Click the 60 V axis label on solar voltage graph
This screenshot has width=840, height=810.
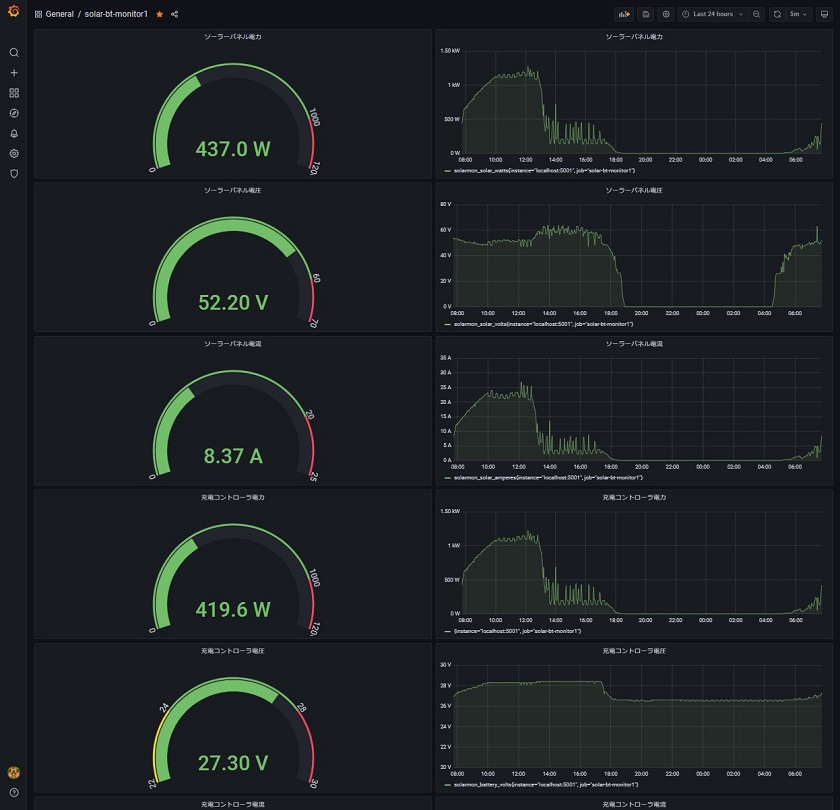click(x=446, y=230)
